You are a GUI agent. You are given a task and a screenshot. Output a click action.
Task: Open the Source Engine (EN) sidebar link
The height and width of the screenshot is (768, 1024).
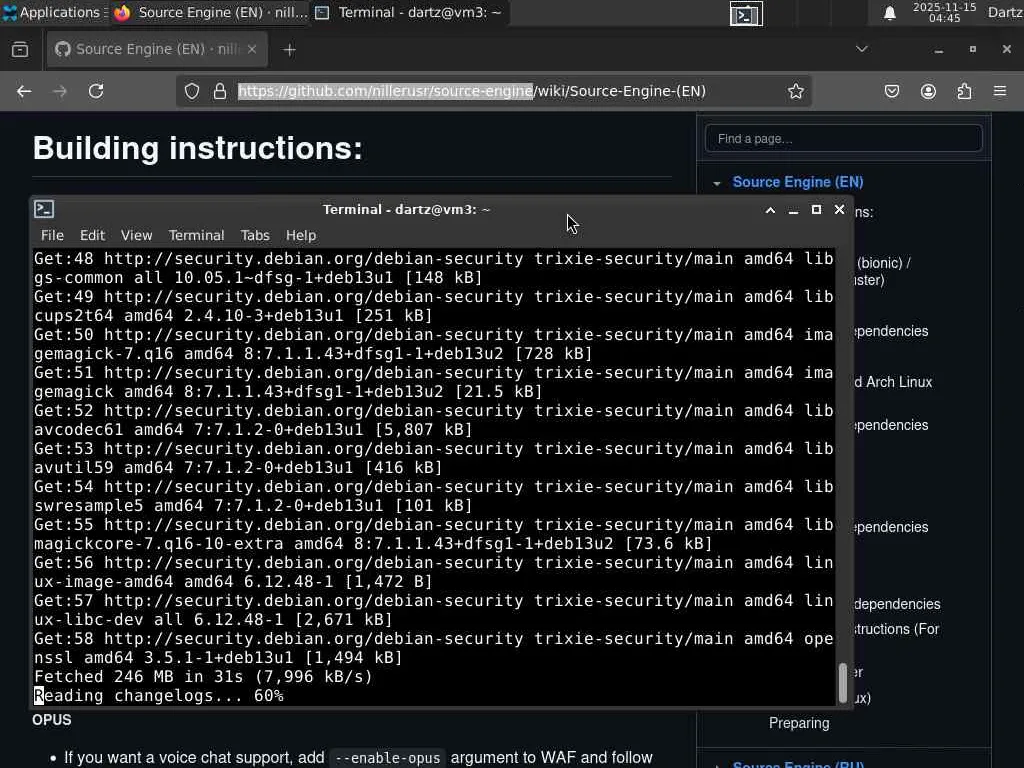click(x=797, y=182)
